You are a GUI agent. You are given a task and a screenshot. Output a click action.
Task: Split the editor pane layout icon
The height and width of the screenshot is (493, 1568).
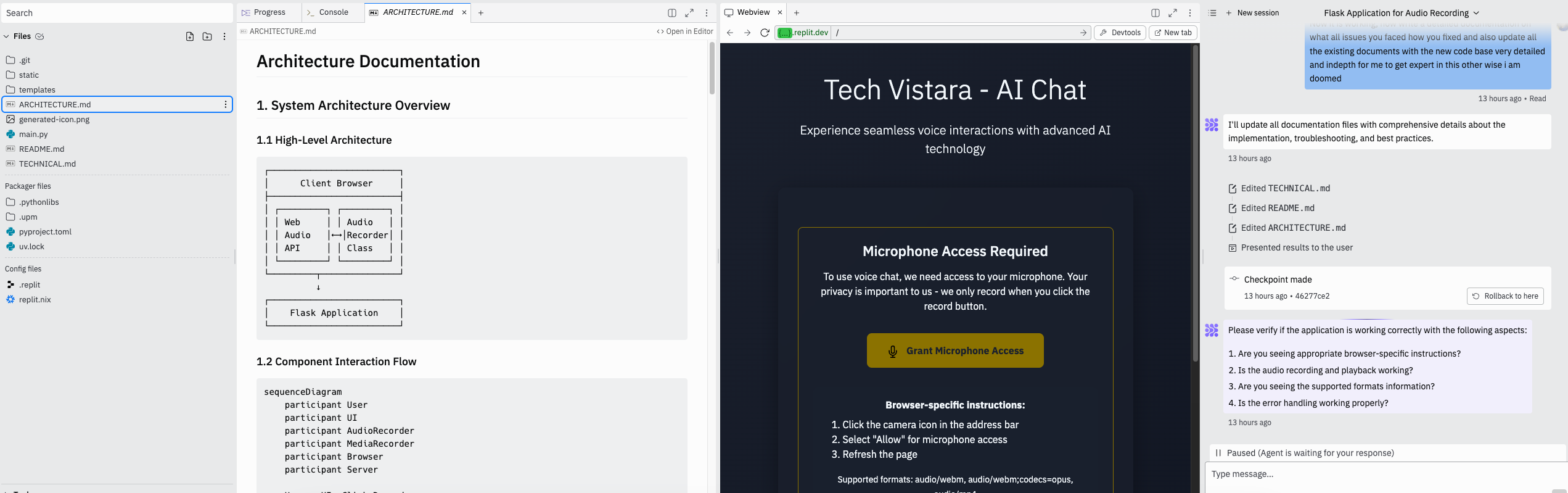coord(672,13)
